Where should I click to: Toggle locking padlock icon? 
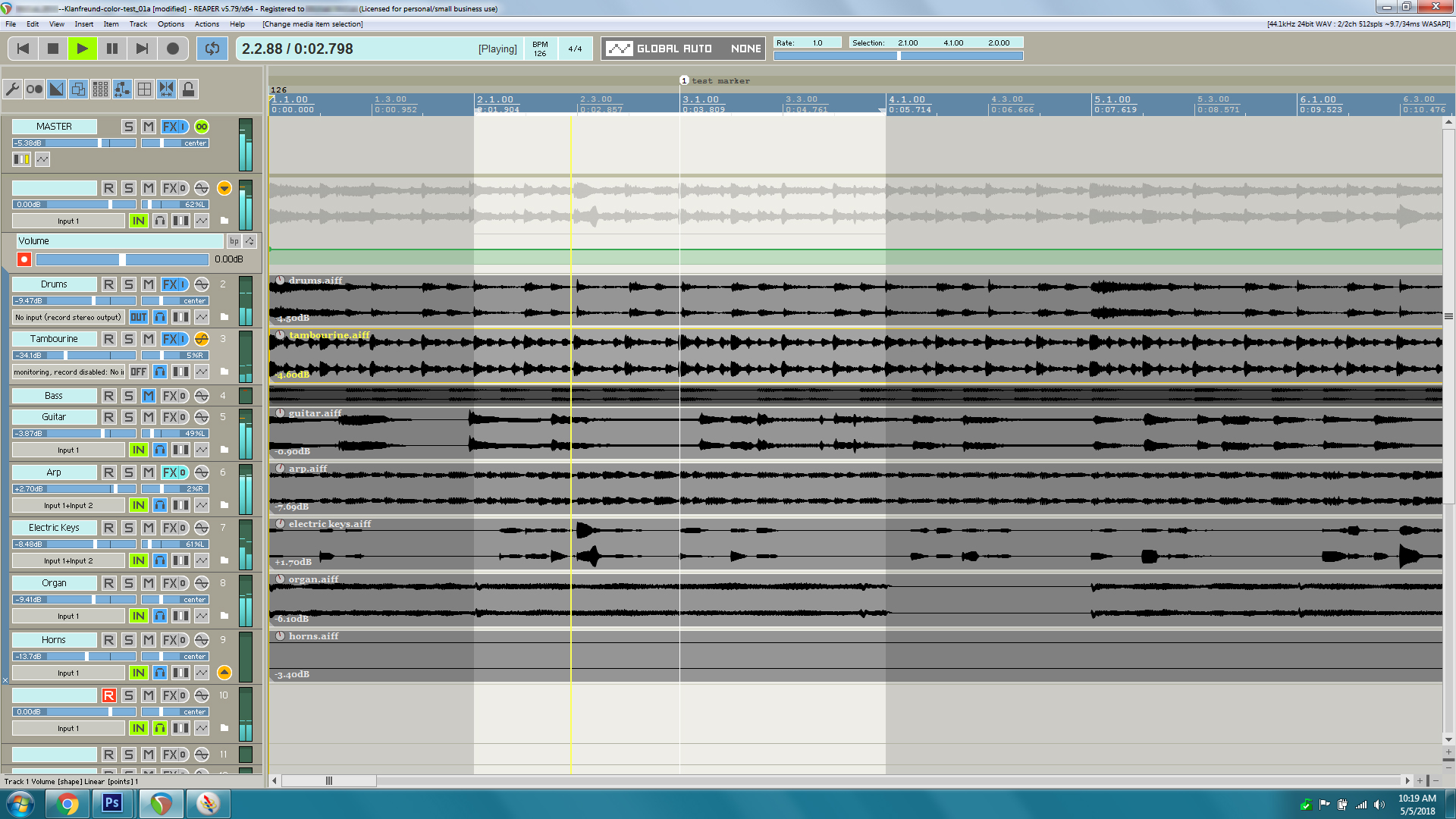click(188, 89)
